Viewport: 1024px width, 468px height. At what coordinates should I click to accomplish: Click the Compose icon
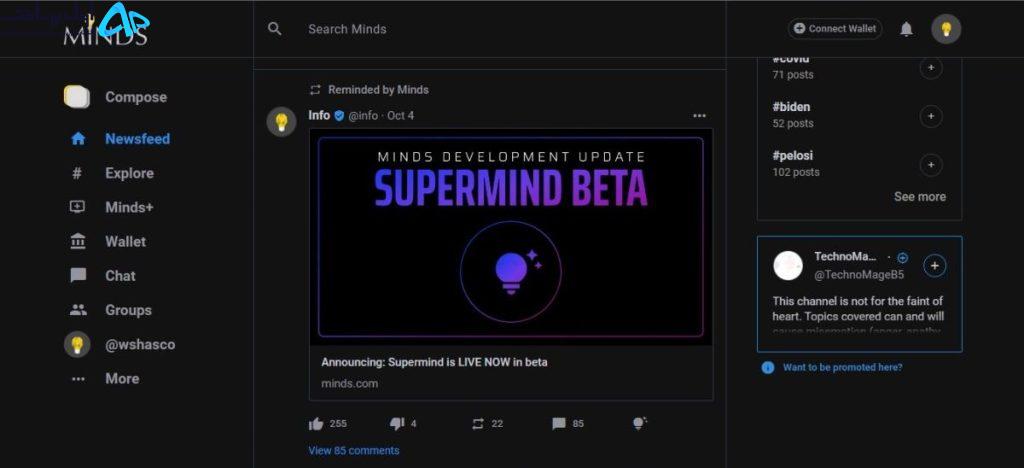click(76, 97)
